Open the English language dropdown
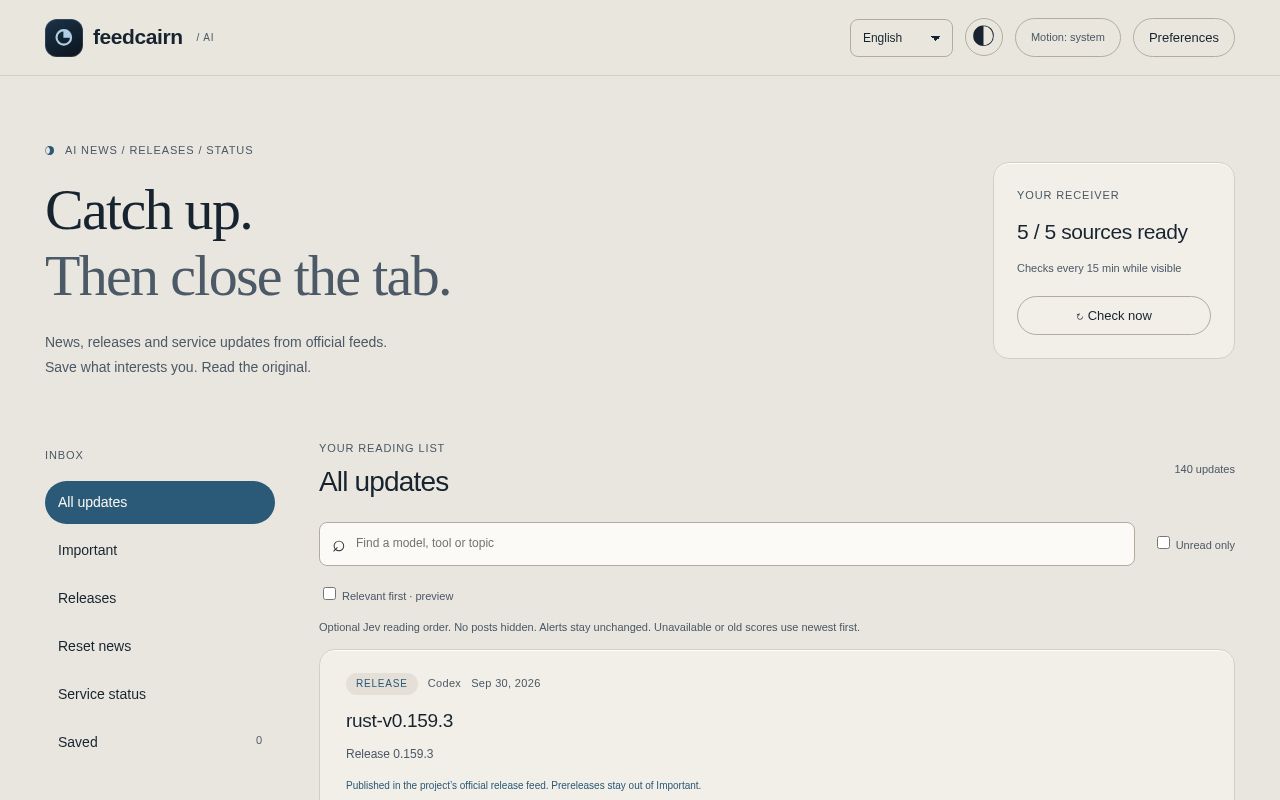Image resolution: width=1280 pixels, height=800 pixels. tap(901, 38)
